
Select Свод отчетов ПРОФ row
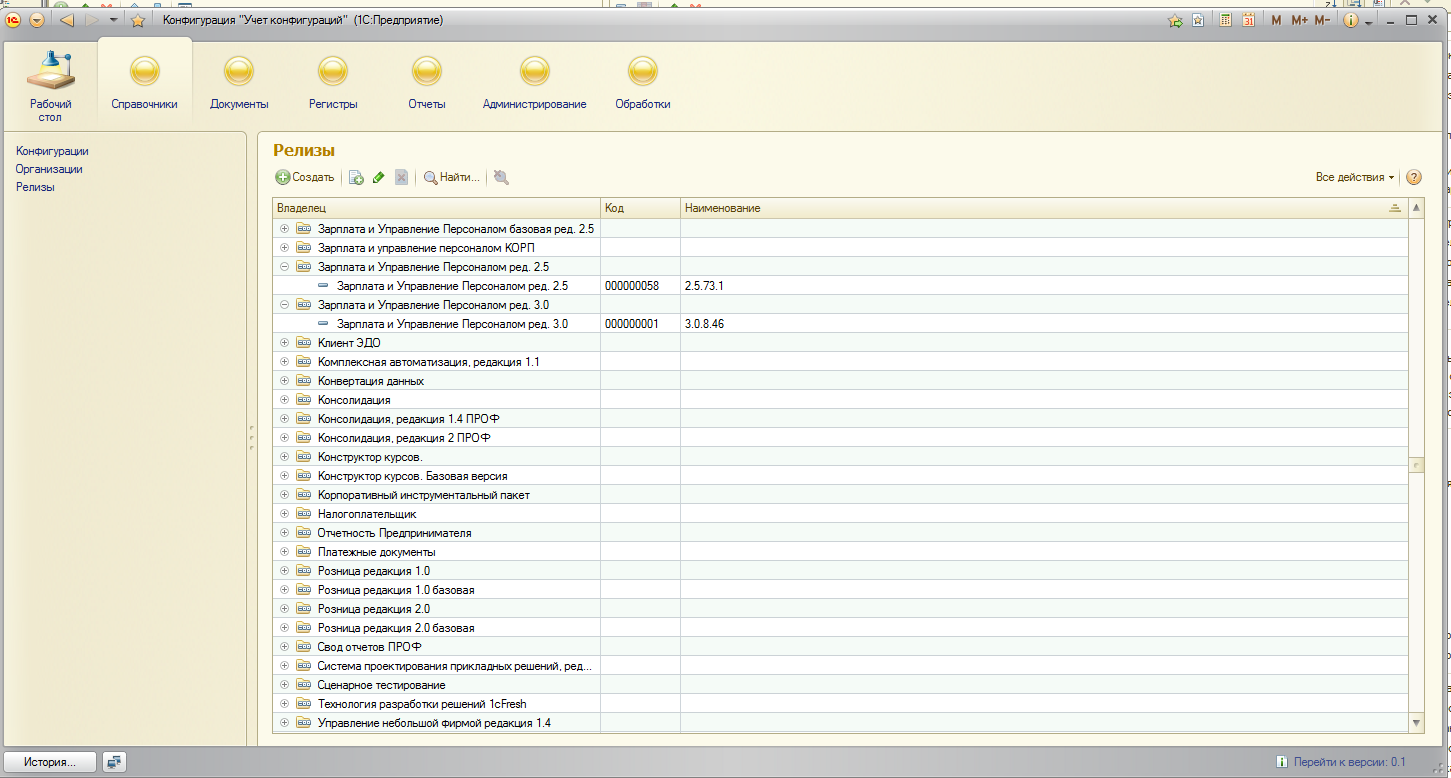click(x=839, y=647)
